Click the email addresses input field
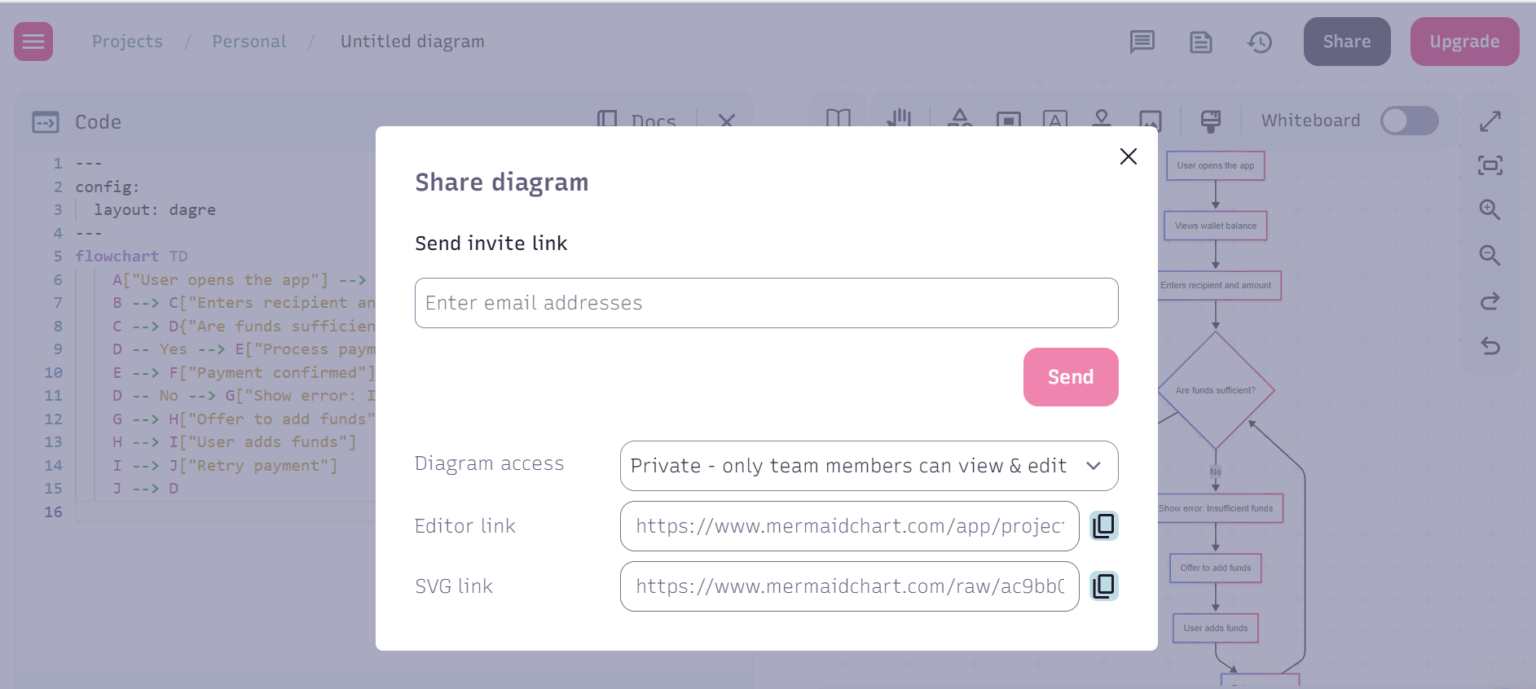The height and width of the screenshot is (689, 1536). coord(766,302)
